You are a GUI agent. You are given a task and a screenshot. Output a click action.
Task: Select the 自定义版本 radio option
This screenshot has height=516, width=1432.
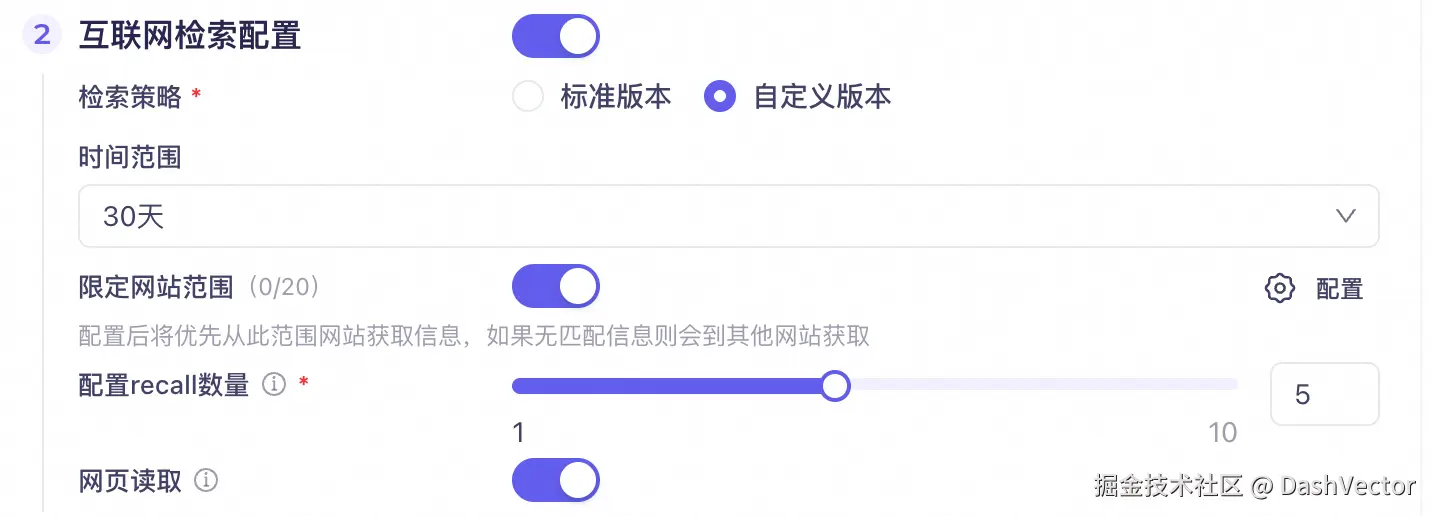(720, 97)
